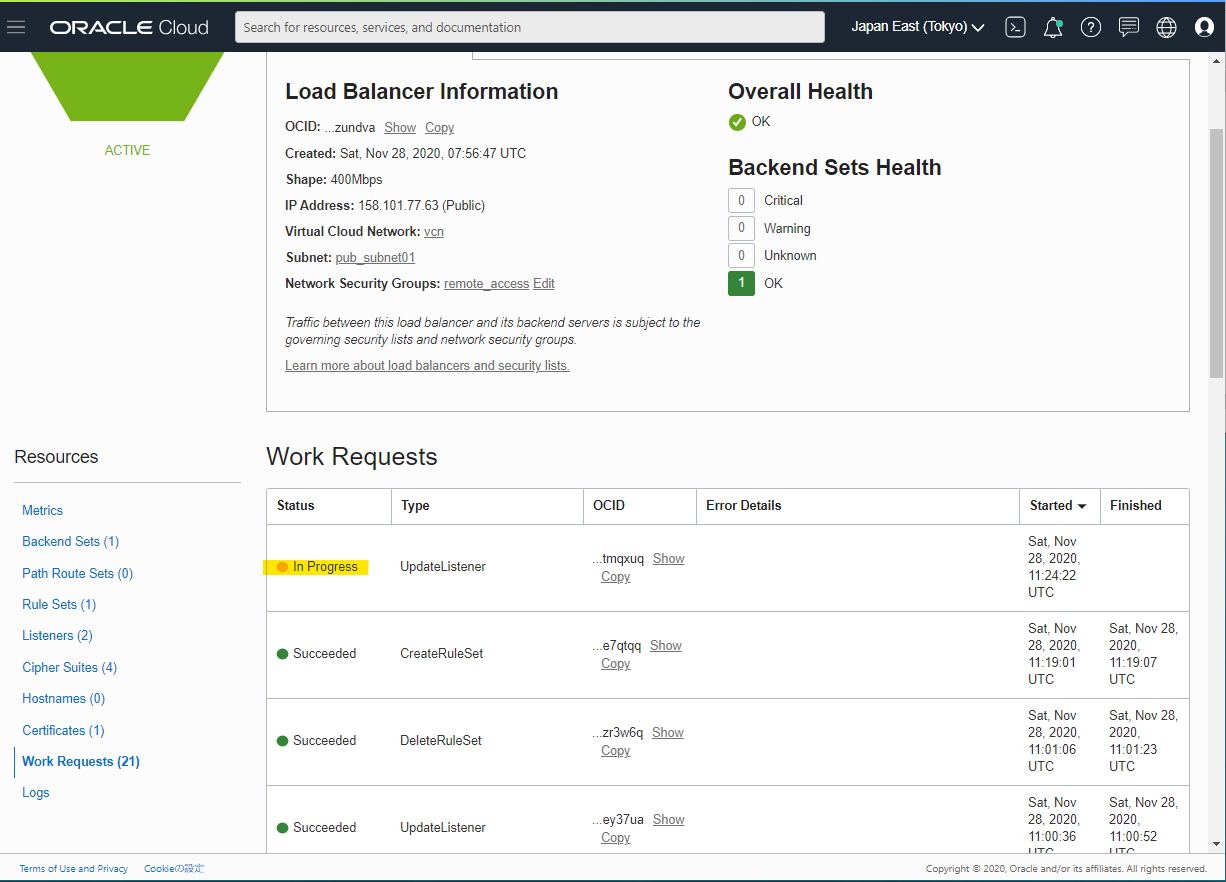Show OCID ending ey37ua

click(669, 819)
